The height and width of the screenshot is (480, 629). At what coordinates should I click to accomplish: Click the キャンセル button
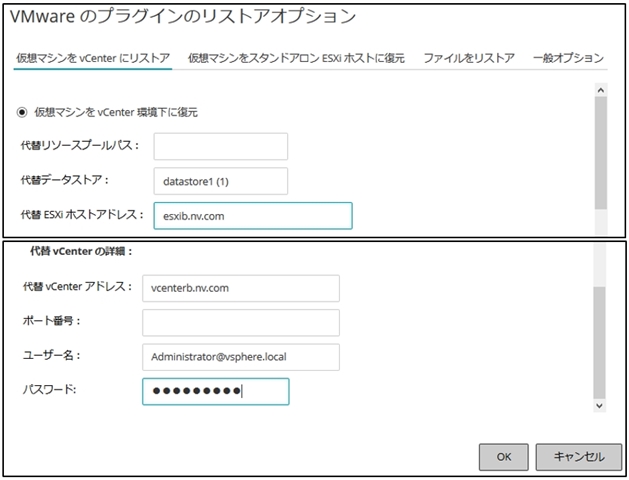click(578, 457)
